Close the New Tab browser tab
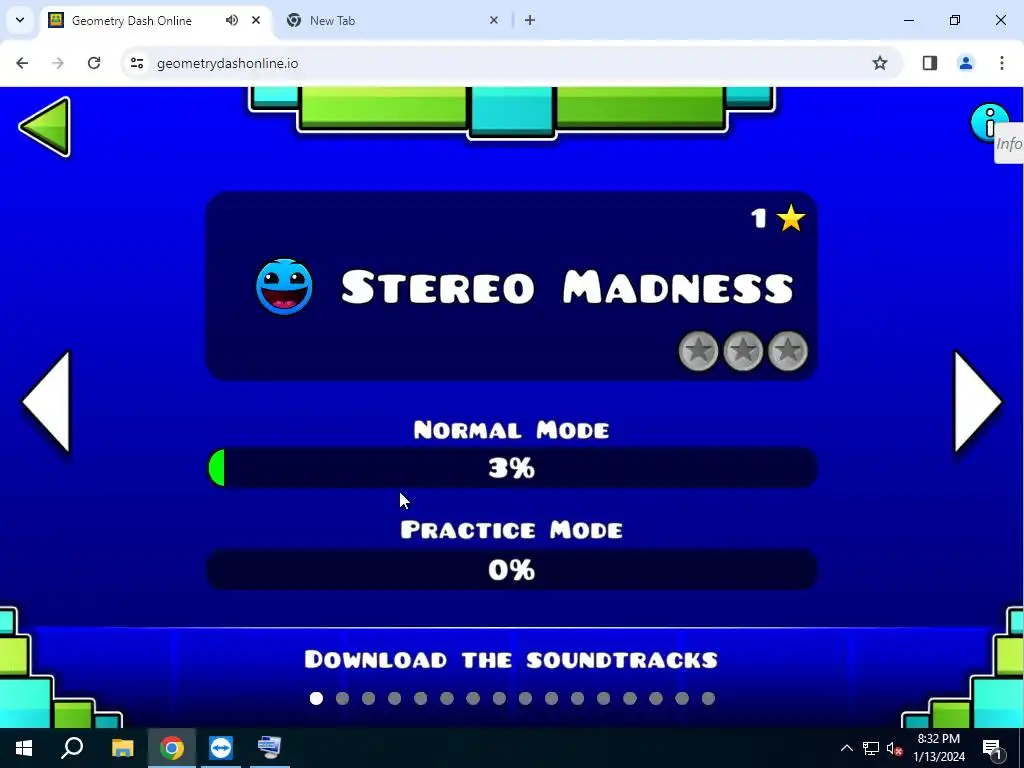1024x768 pixels. pos(494,20)
